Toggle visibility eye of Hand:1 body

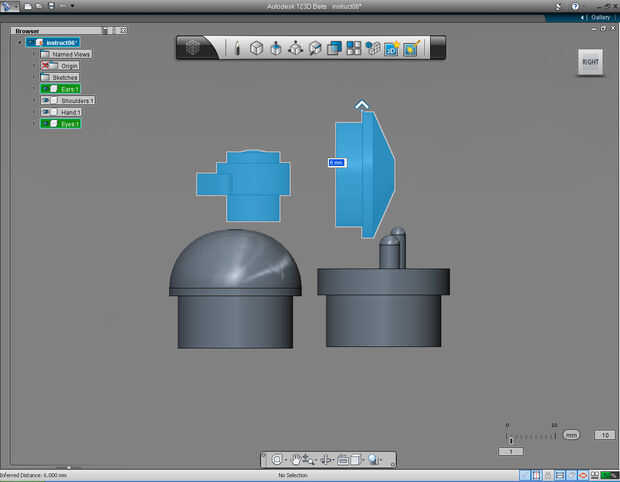pos(46,112)
